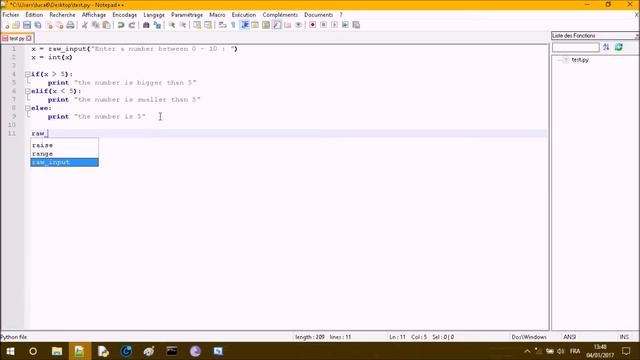
Task: Click the Function List search field
Action: (576, 48)
